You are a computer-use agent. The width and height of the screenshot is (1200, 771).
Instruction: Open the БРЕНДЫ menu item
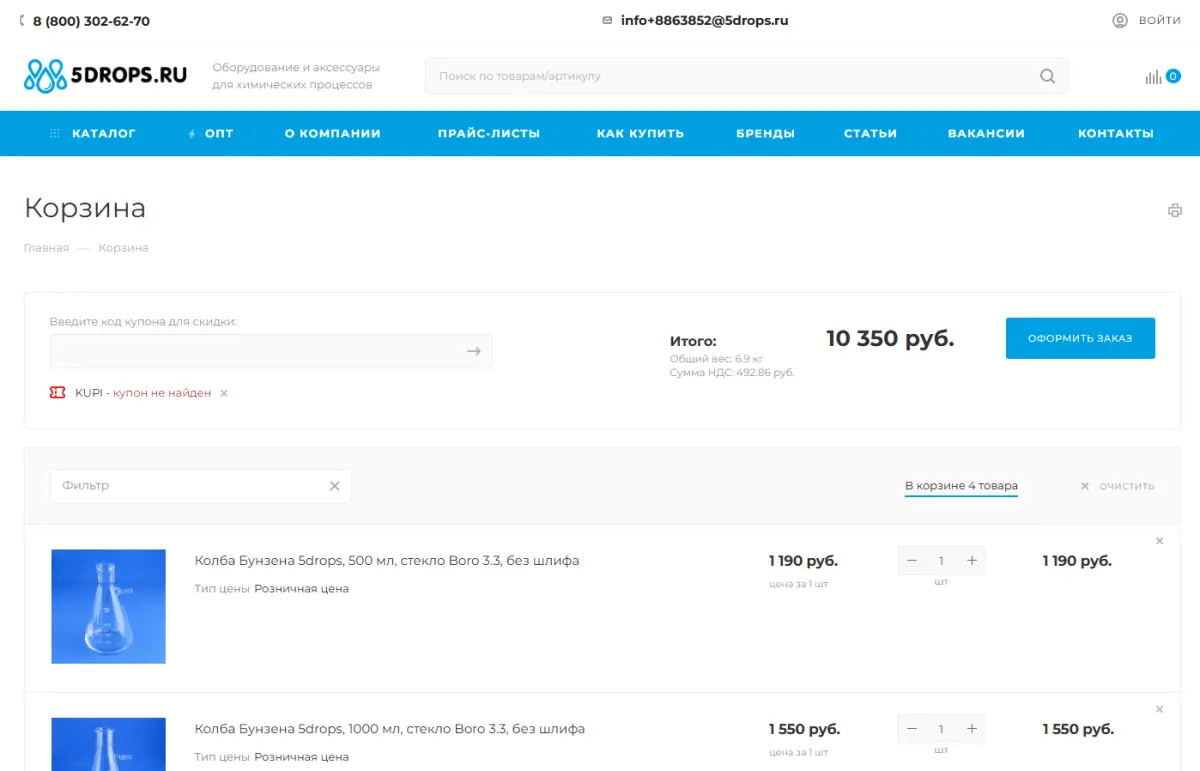click(765, 133)
